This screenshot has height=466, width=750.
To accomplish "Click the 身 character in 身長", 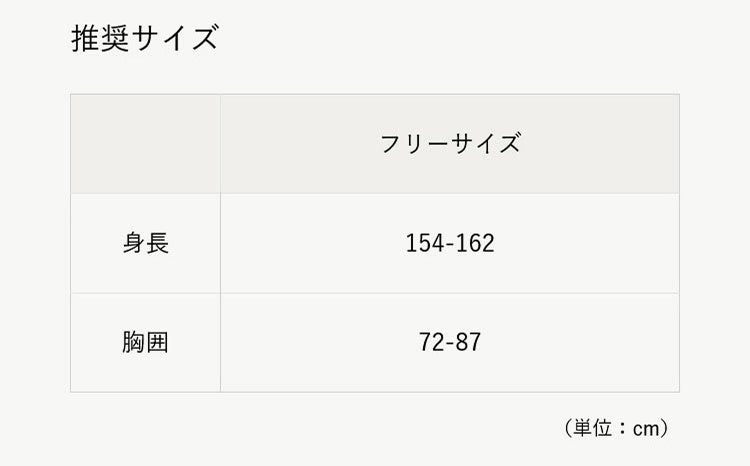I will coord(133,243).
